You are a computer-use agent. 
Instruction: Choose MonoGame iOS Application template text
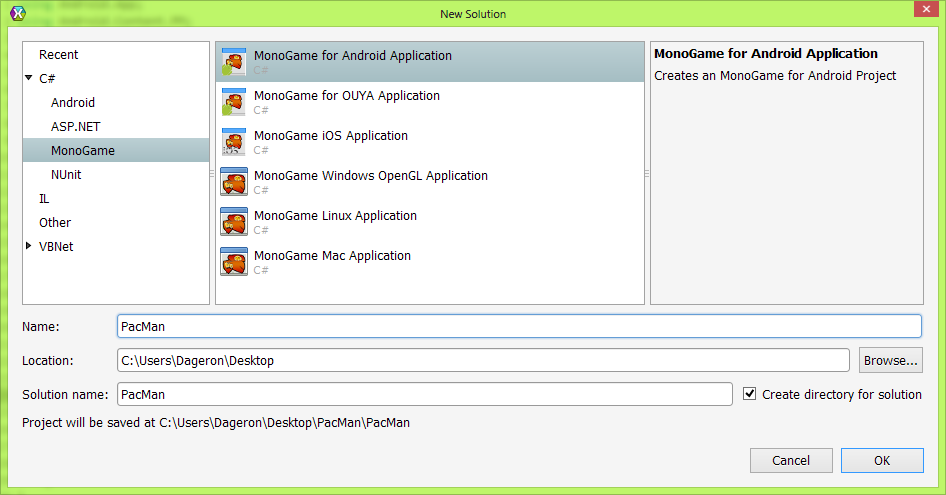point(331,135)
